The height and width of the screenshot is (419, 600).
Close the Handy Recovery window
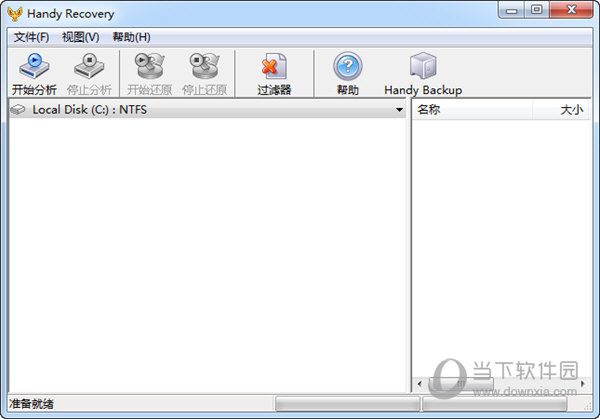571,10
